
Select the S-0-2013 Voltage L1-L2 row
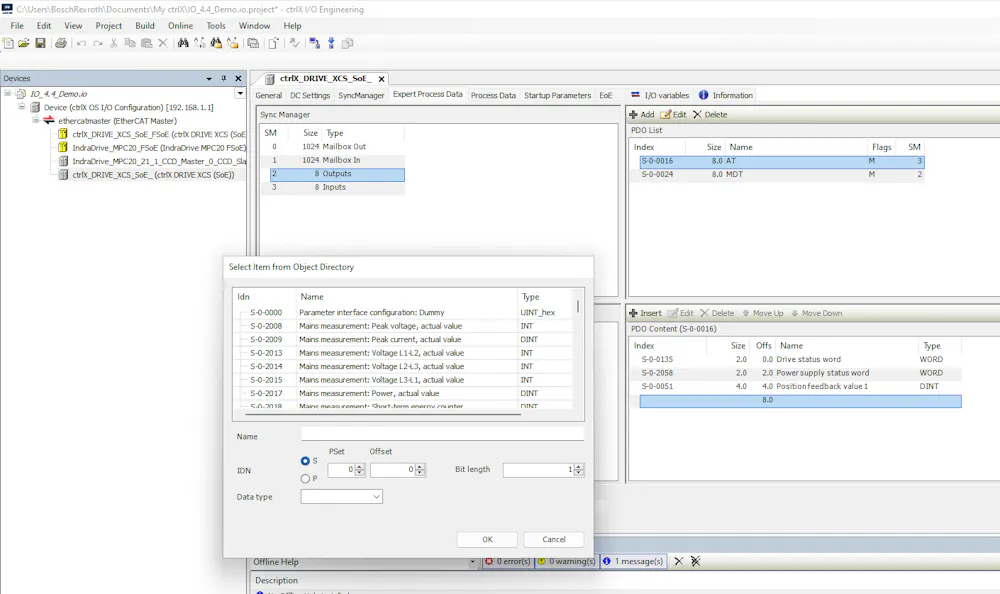[x=402, y=353]
